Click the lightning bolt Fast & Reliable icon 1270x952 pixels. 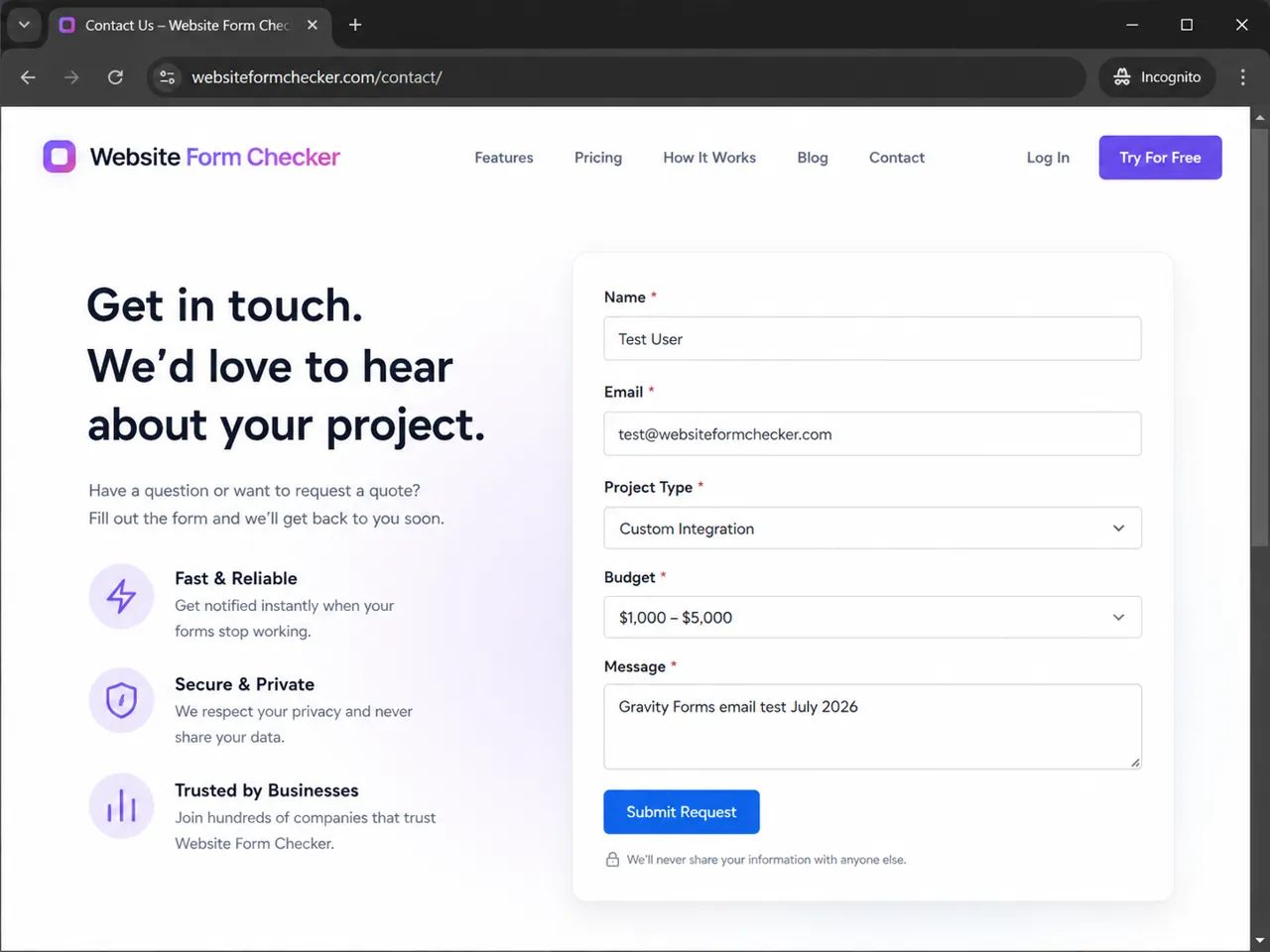[x=121, y=596]
